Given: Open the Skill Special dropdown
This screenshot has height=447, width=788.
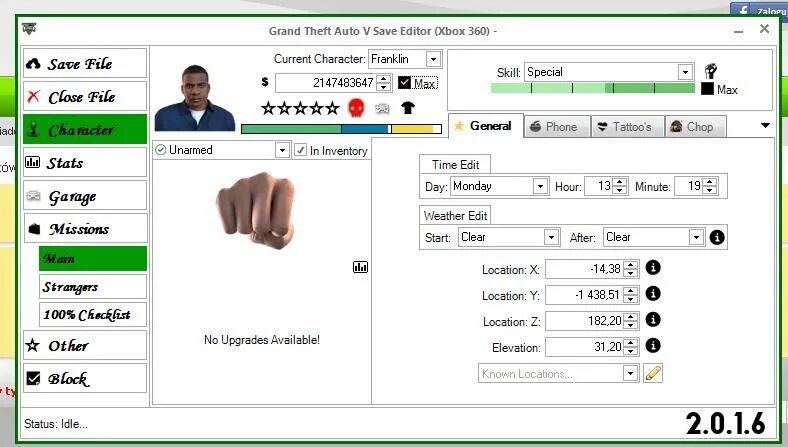Looking at the screenshot, I should pyautogui.click(x=685, y=72).
